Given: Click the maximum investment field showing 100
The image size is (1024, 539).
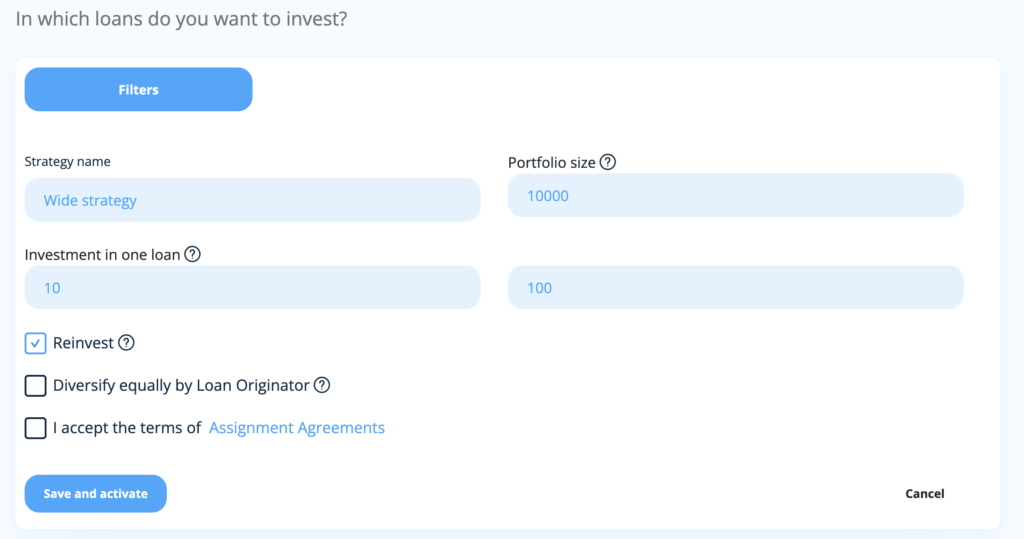Looking at the screenshot, I should (x=735, y=287).
